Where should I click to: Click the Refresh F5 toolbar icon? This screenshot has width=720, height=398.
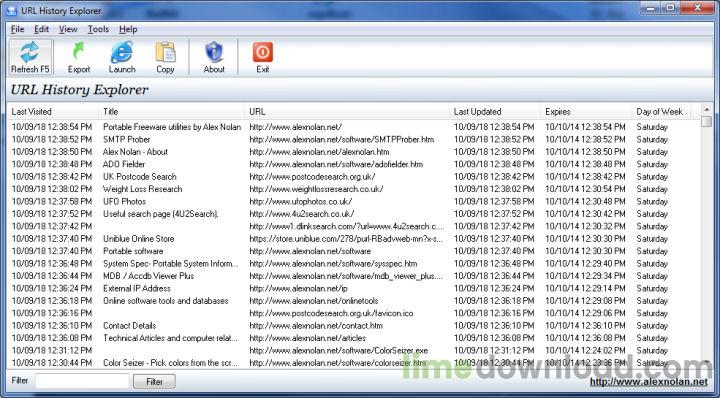coord(30,57)
